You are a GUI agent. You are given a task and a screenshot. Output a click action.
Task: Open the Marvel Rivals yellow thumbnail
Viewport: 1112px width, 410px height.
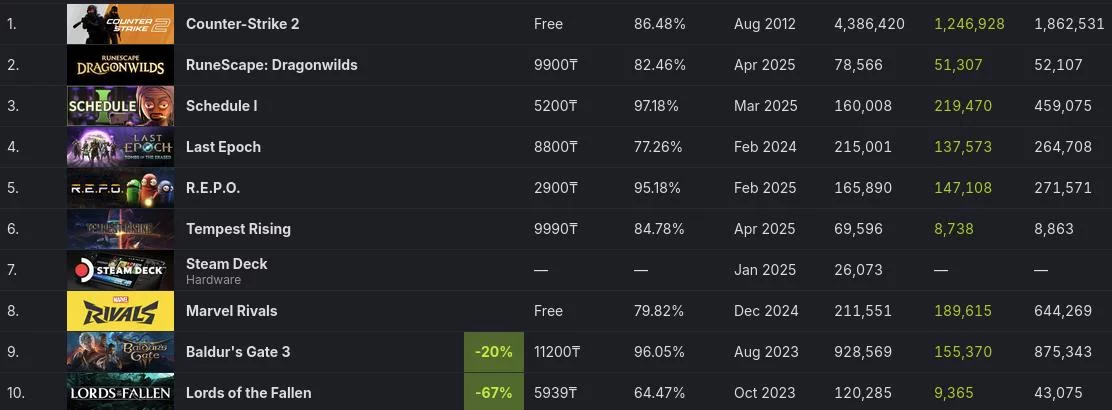click(121, 311)
